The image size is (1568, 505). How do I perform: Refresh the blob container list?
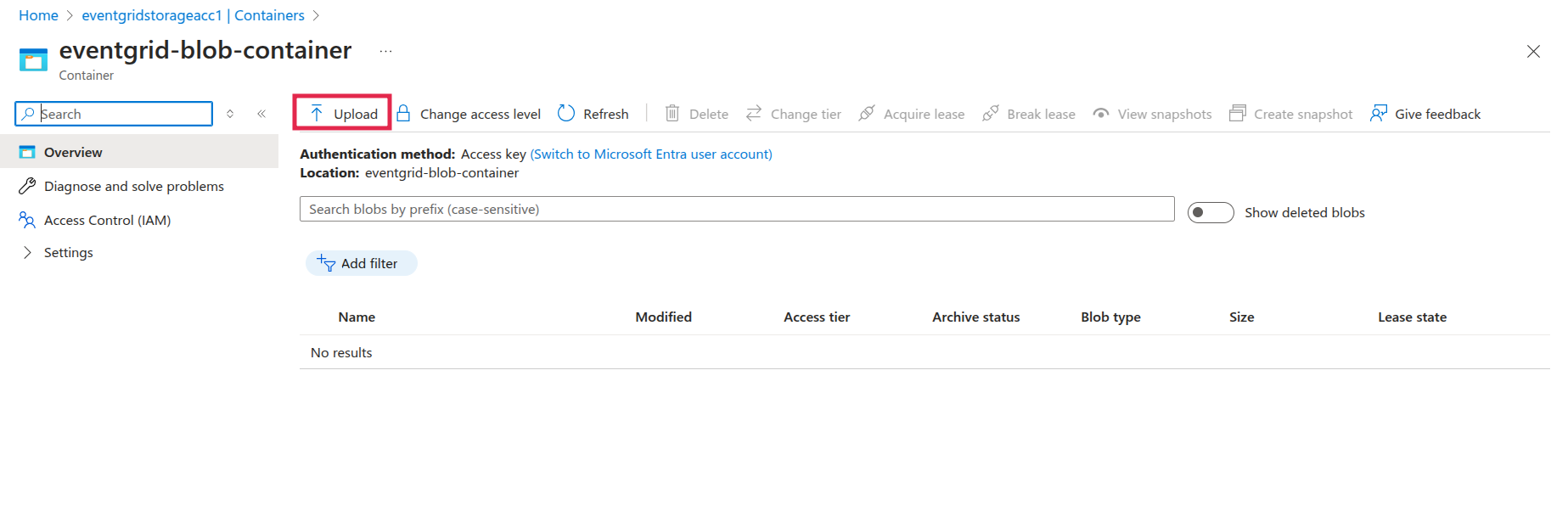point(593,114)
